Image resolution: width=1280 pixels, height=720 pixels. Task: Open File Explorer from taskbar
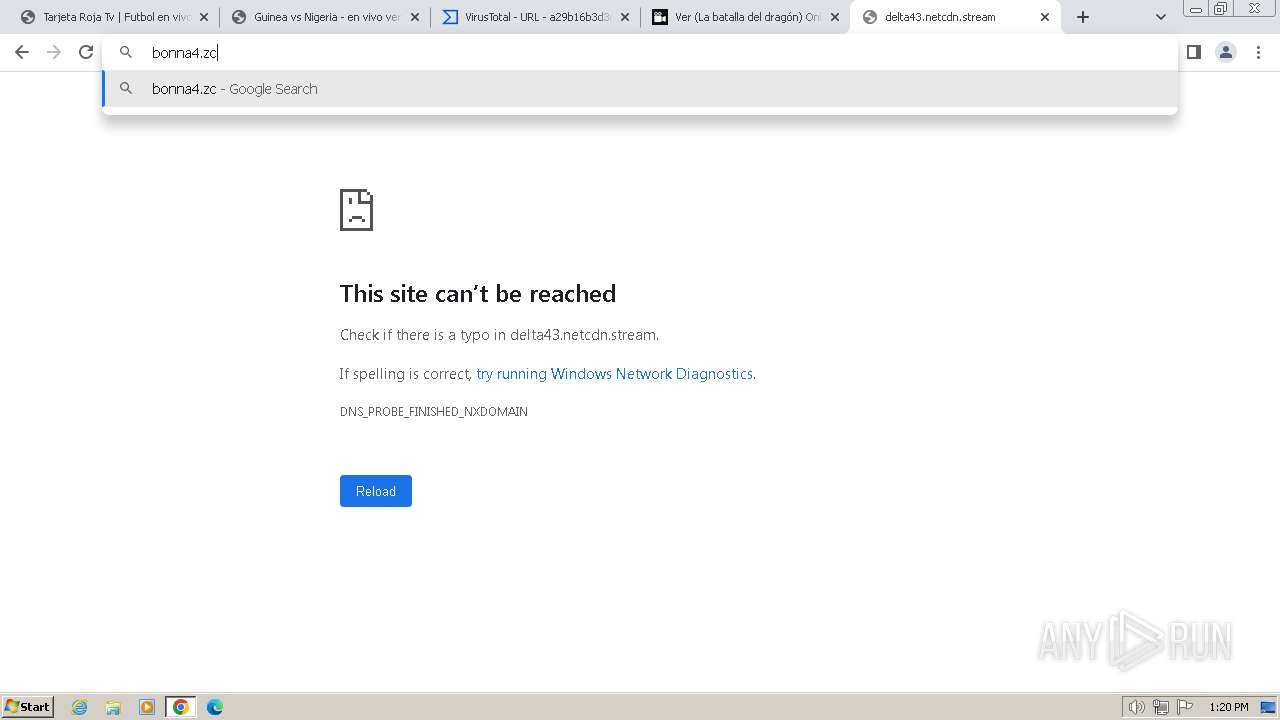(x=113, y=707)
